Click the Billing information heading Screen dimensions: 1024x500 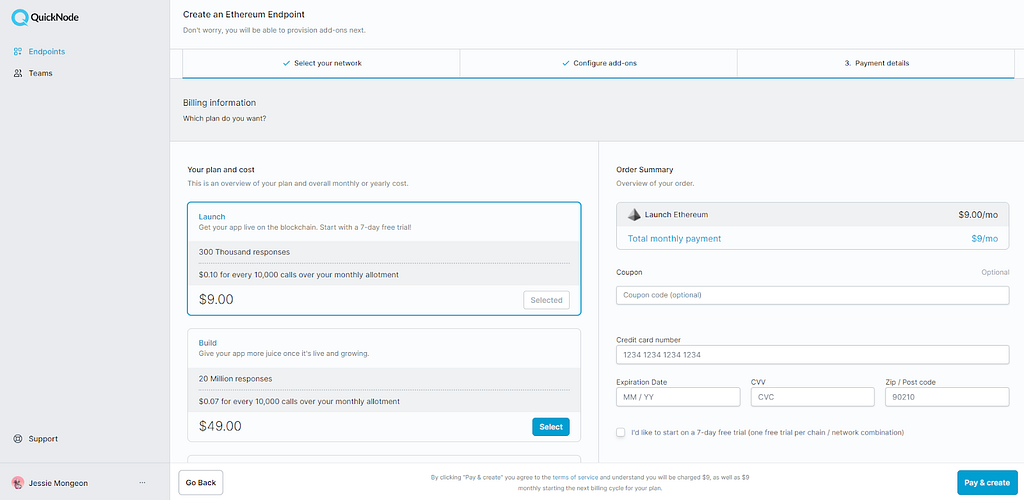(219, 103)
